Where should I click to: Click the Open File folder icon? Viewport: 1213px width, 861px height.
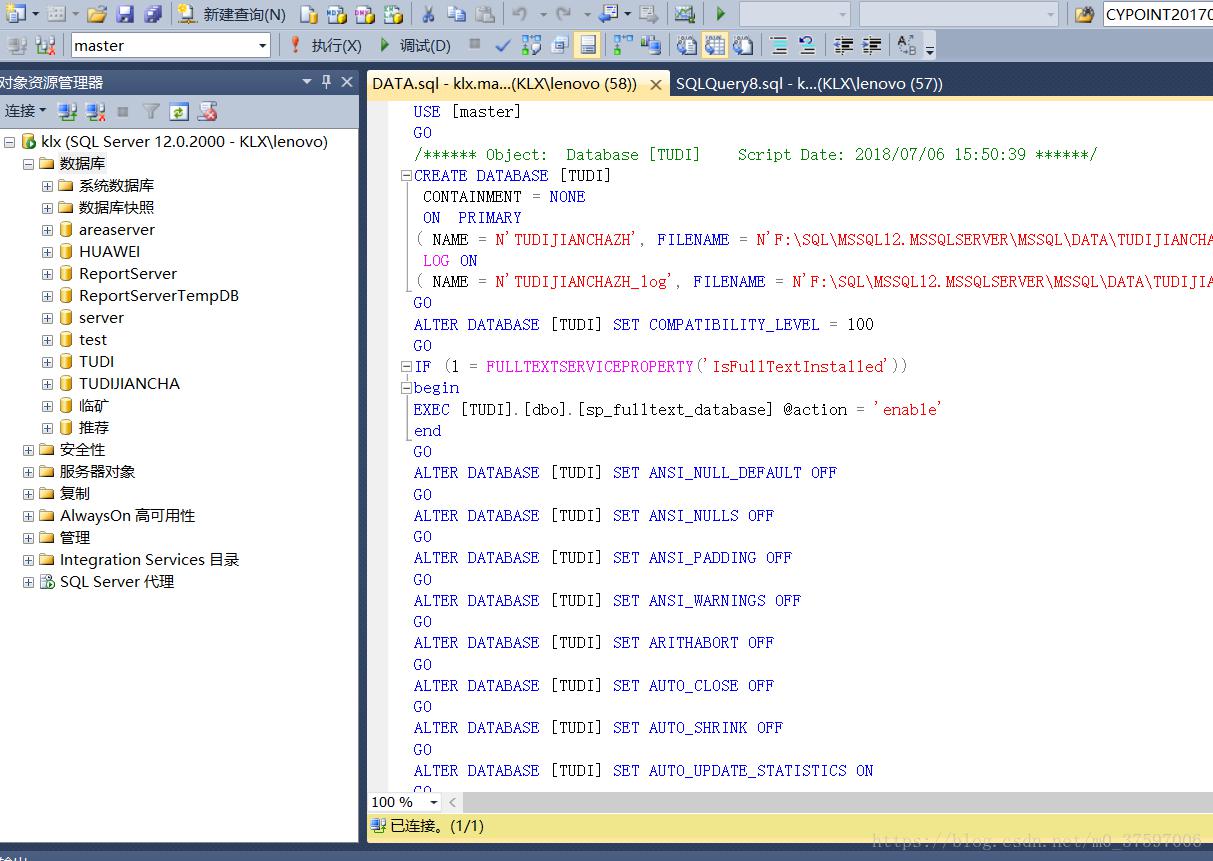click(x=97, y=14)
